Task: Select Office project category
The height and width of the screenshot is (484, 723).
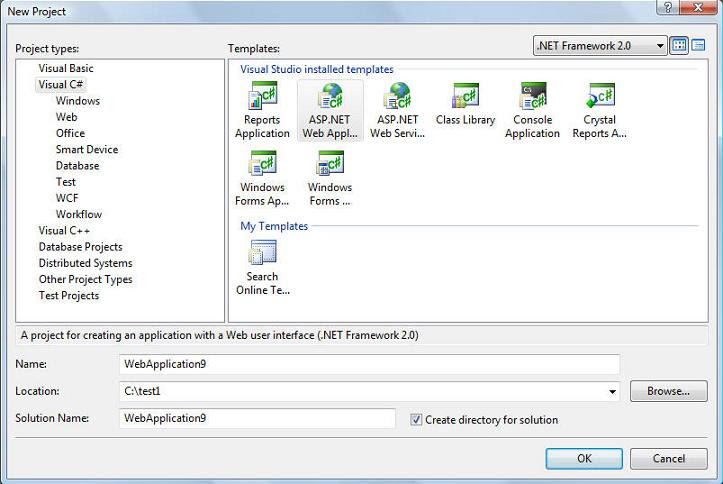Action: click(x=71, y=133)
